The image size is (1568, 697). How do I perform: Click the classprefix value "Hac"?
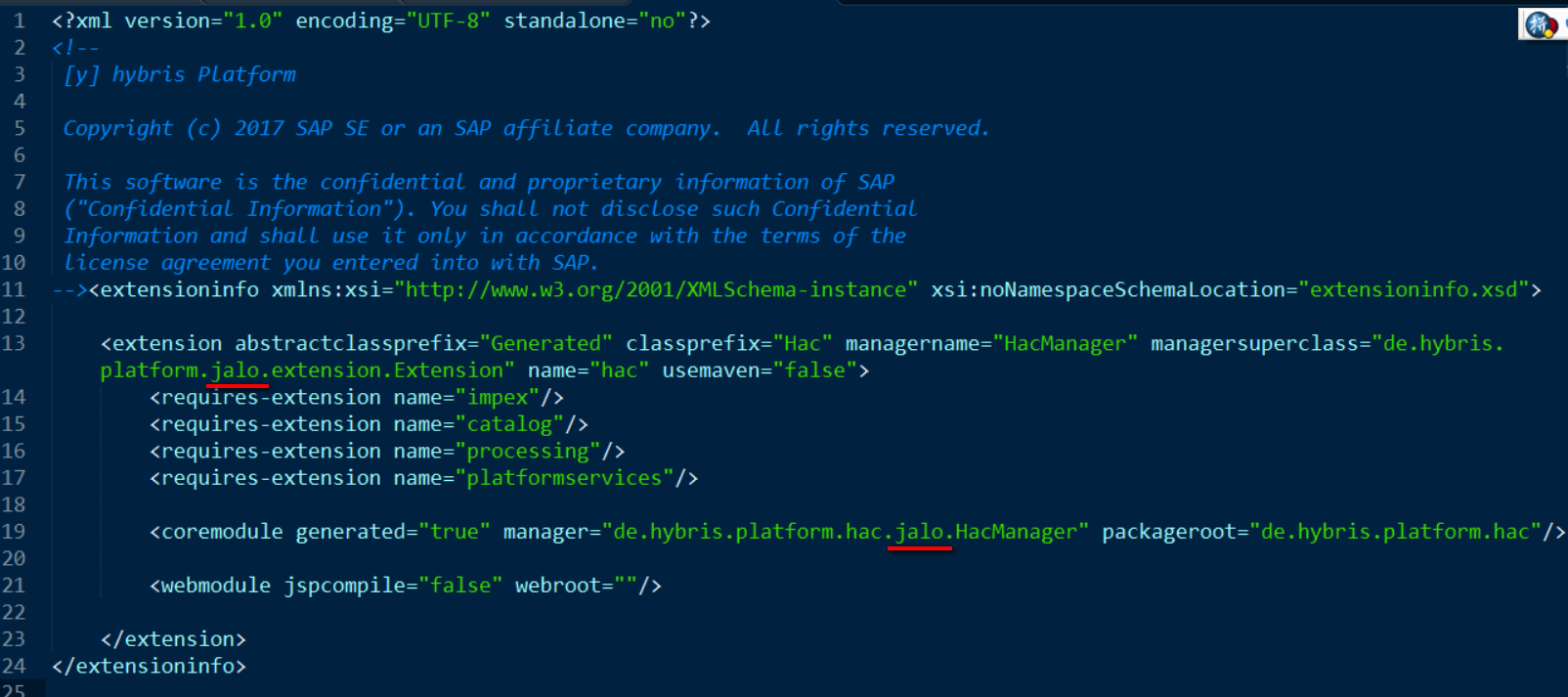pos(803,343)
